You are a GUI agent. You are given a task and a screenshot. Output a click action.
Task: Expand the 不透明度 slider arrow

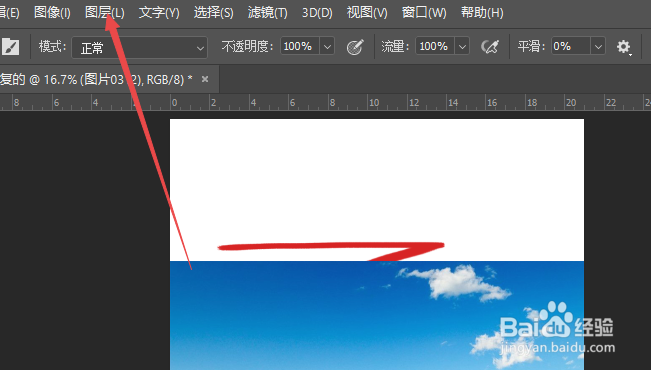pyautogui.click(x=327, y=46)
